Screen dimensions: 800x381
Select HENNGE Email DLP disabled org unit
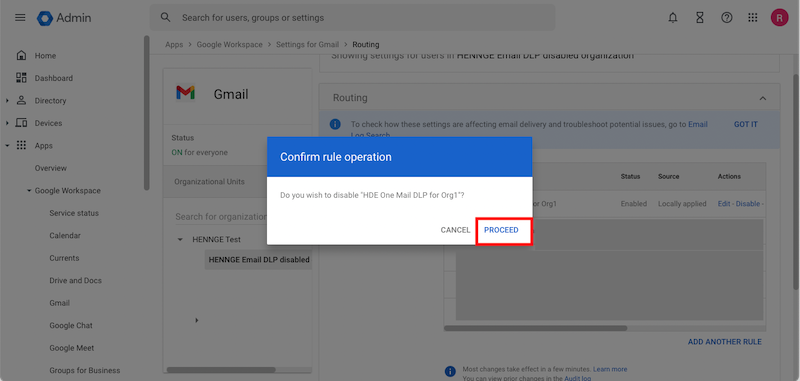259,260
